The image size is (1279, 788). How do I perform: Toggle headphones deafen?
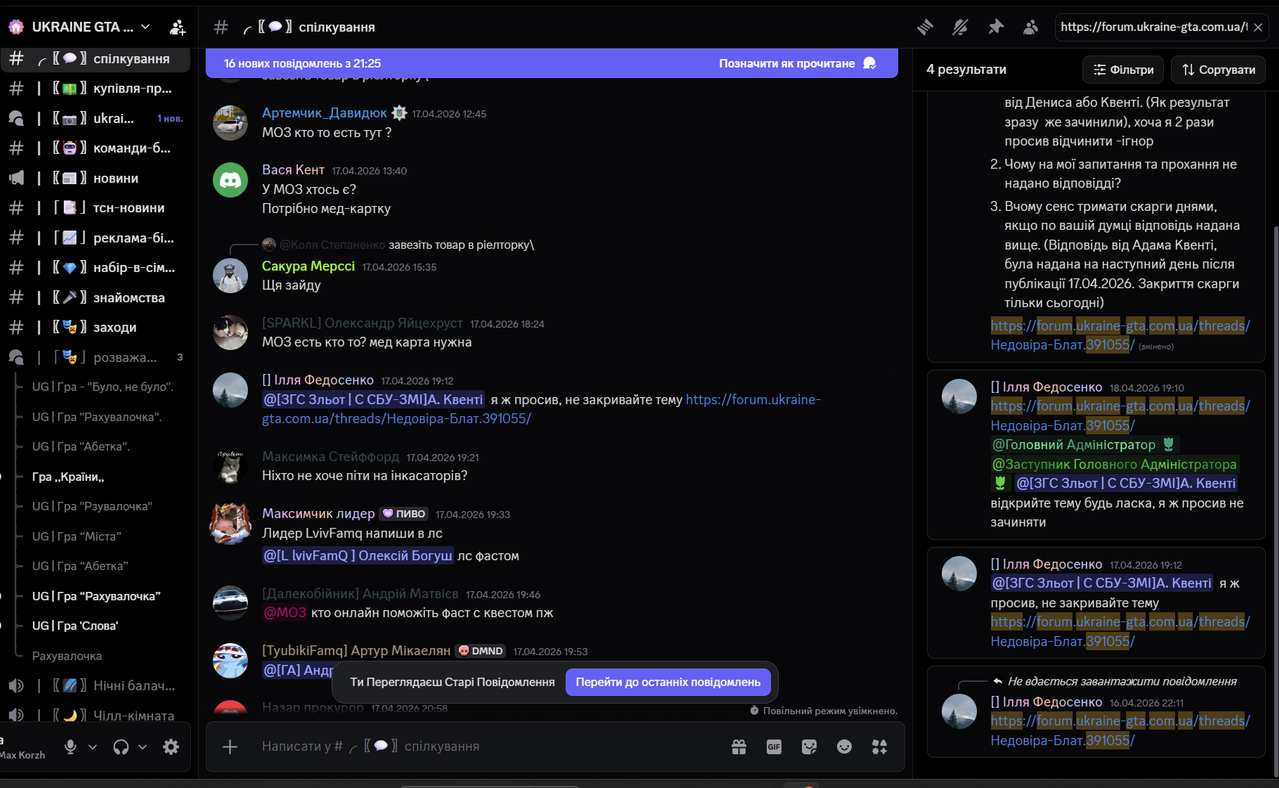pyautogui.click(x=121, y=746)
